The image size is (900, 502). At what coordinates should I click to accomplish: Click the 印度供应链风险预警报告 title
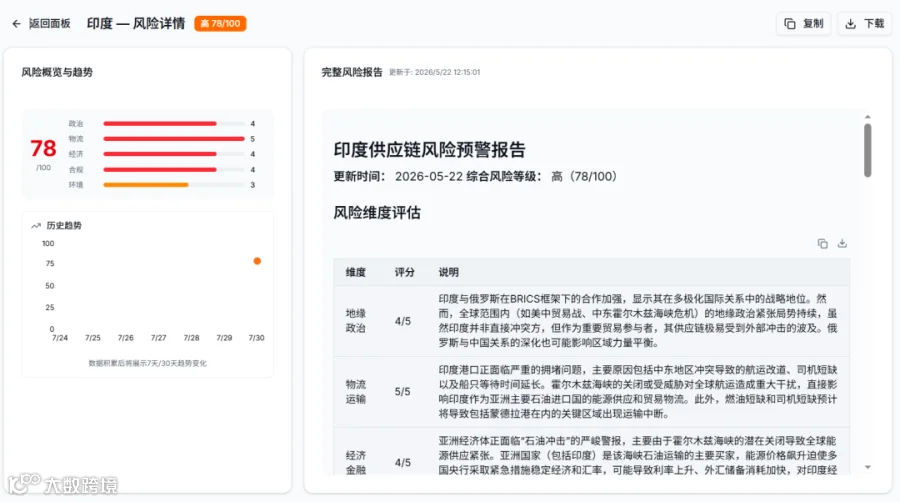pyautogui.click(x=429, y=150)
